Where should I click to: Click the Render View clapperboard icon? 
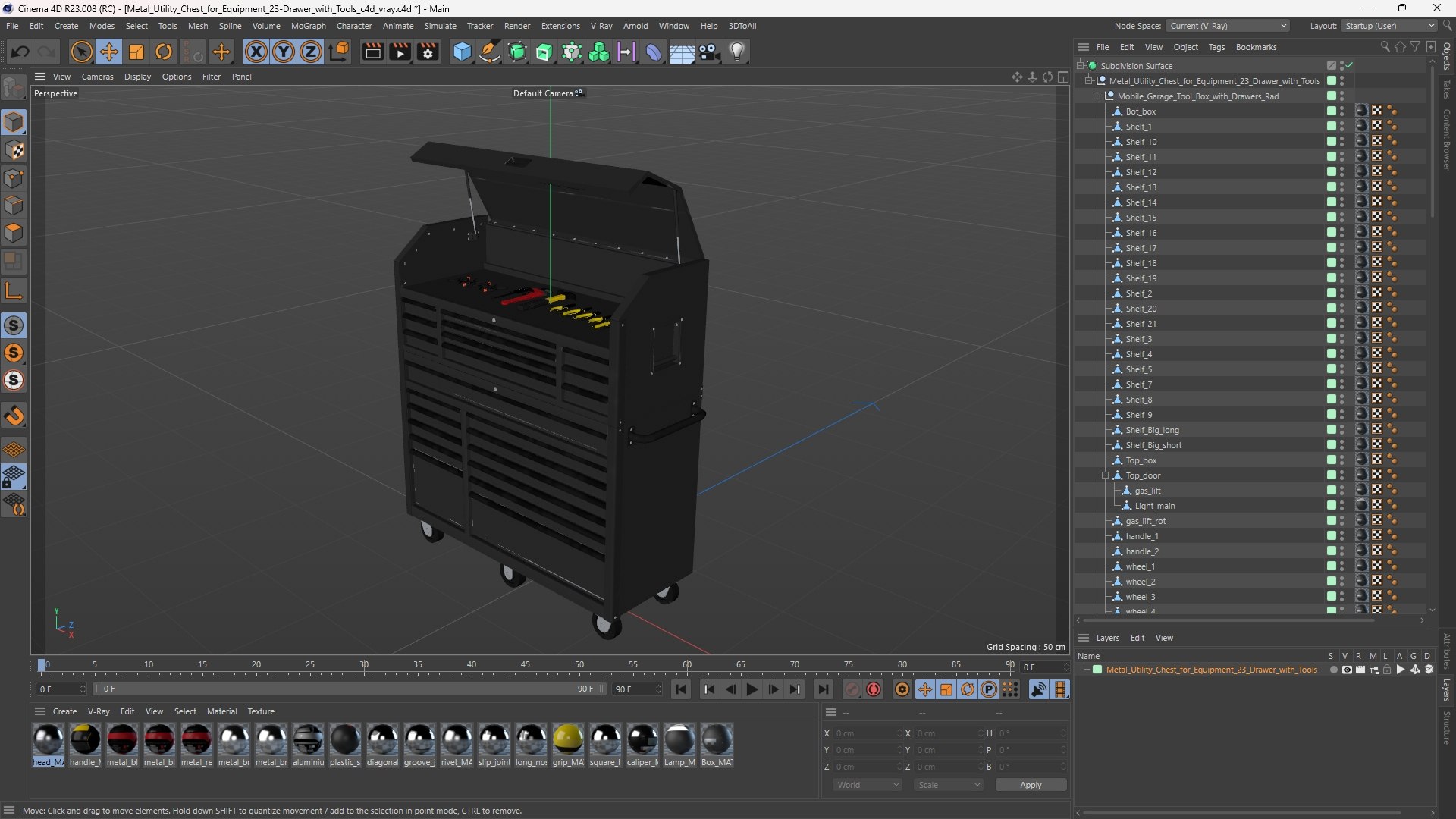click(372, 52)
